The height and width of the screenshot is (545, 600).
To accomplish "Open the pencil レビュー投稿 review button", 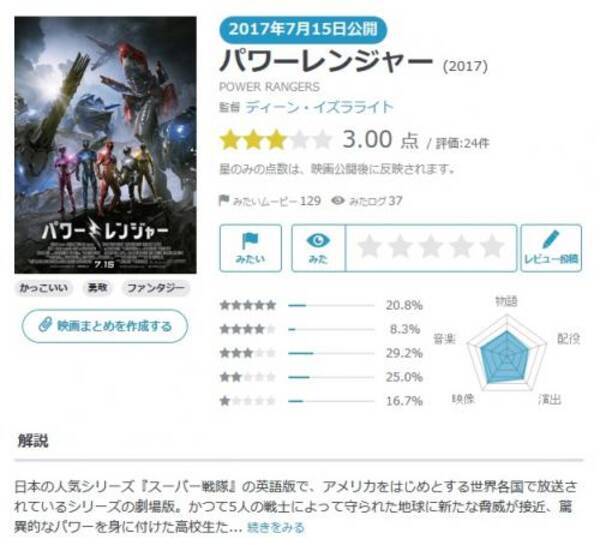I will click(x=551, y=248).
